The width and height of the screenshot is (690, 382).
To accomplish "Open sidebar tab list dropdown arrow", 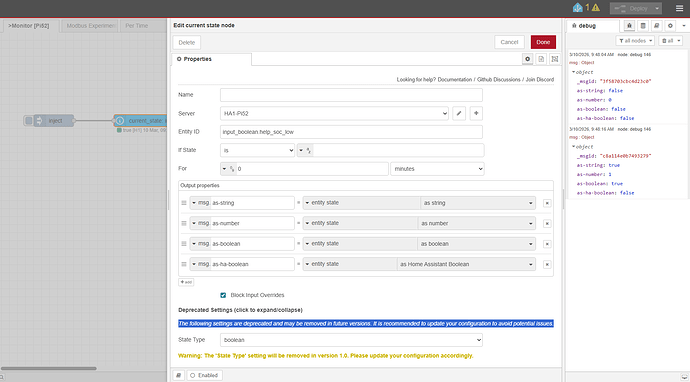I will point(684,26).
